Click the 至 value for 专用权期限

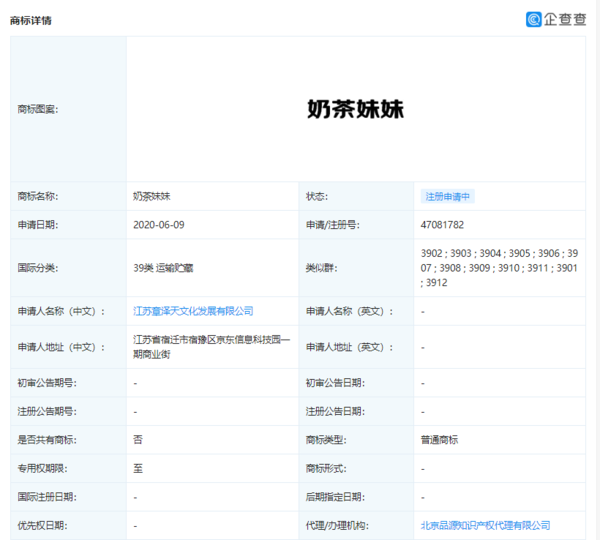click(137, 468)
